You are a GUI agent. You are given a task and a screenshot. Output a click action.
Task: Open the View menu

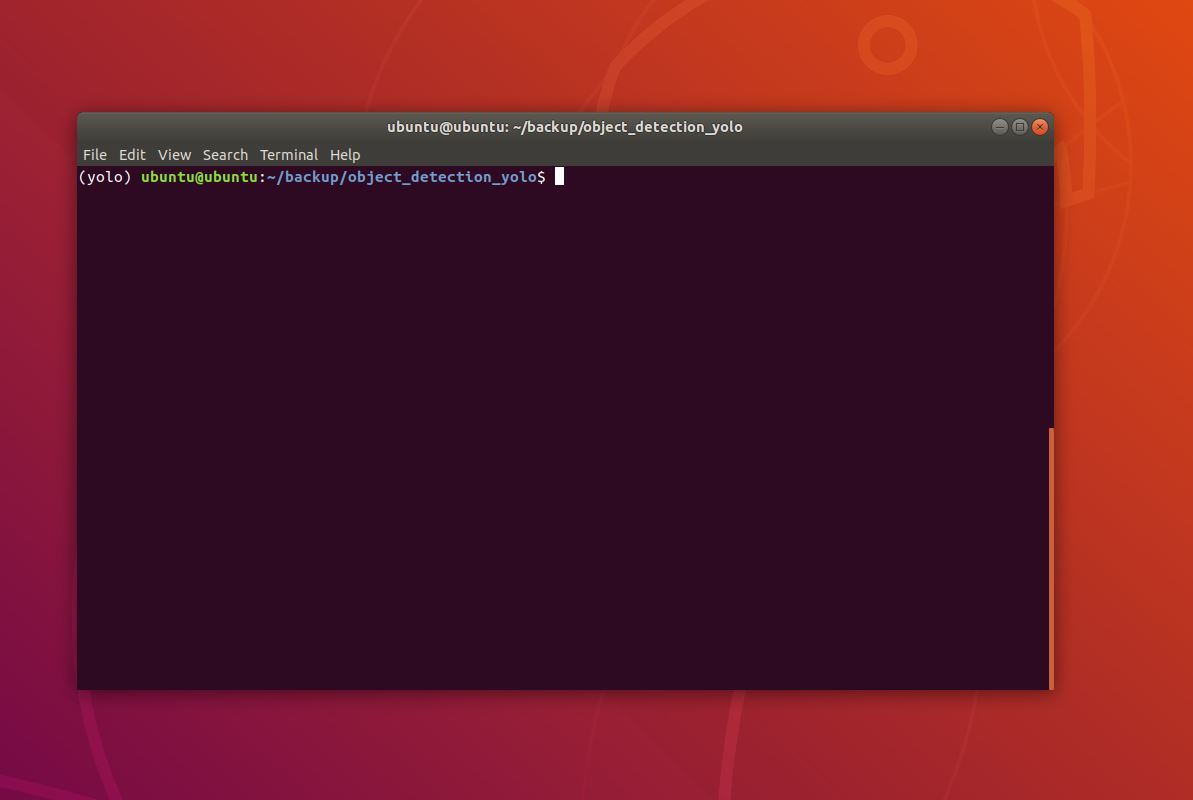point(174,155)
